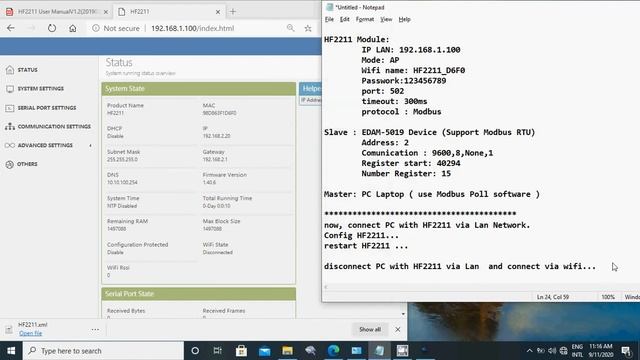The height and width of the screenshot is (360, 640).
Task: Open Notepad Help menu
Action: (404, 19)
